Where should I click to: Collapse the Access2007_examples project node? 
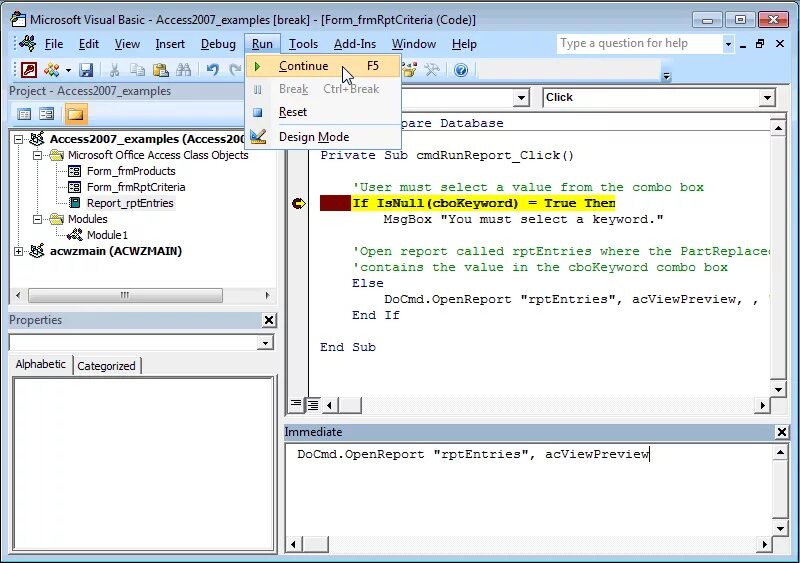[18, 139]
